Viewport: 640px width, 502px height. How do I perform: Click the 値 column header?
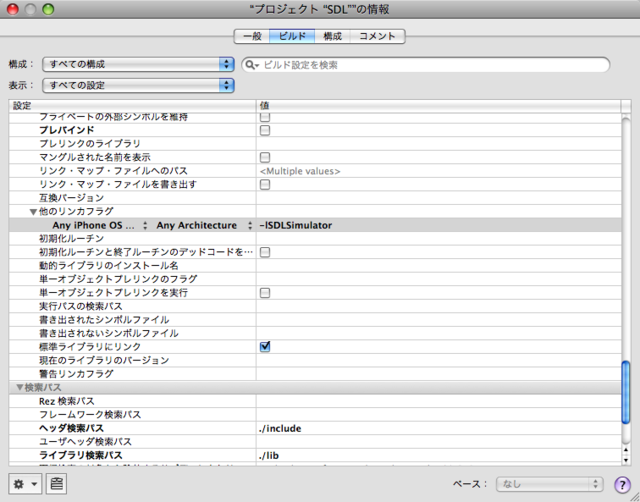[438, 106]
